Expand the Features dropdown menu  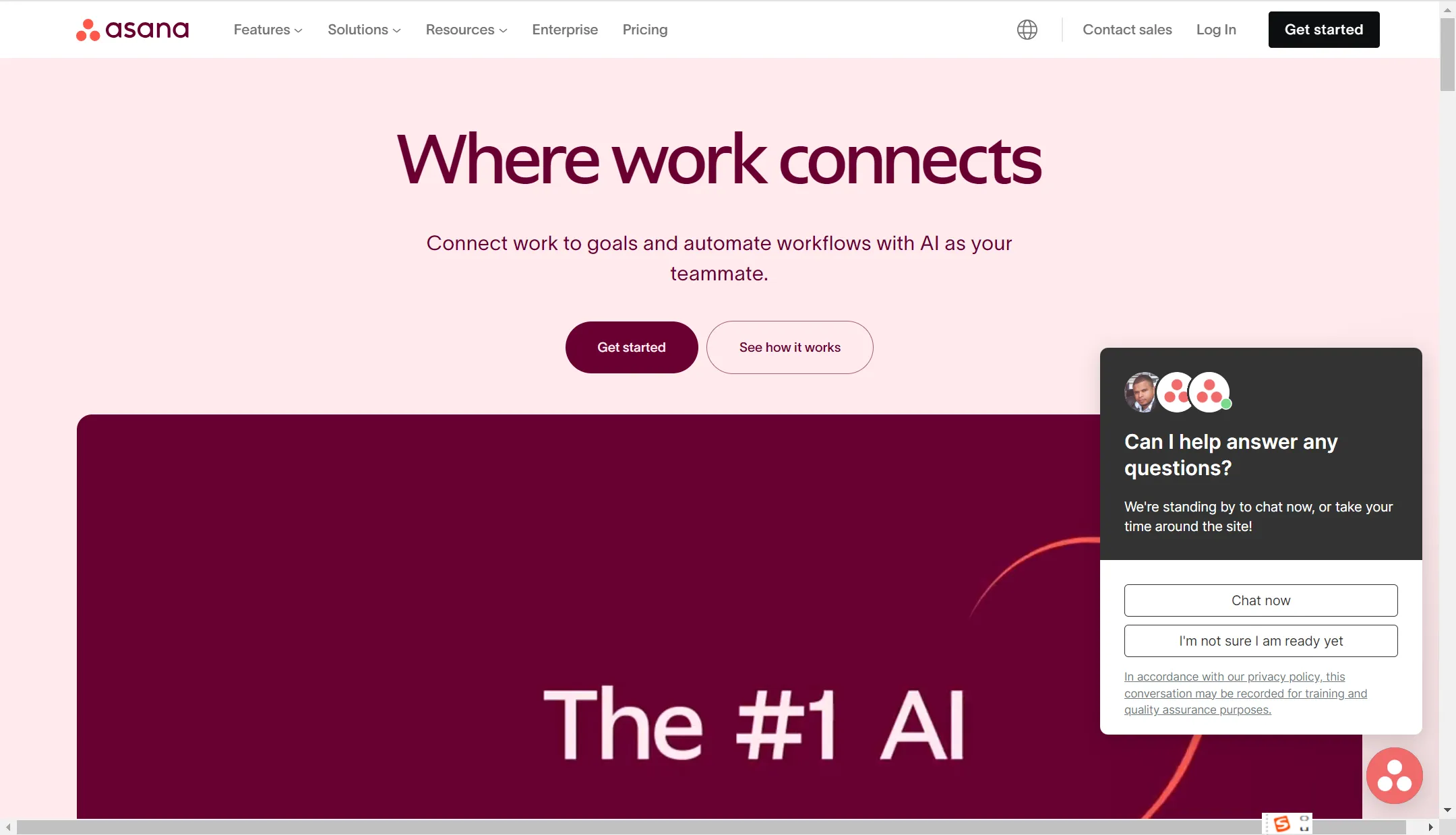[x=268, y=29]
